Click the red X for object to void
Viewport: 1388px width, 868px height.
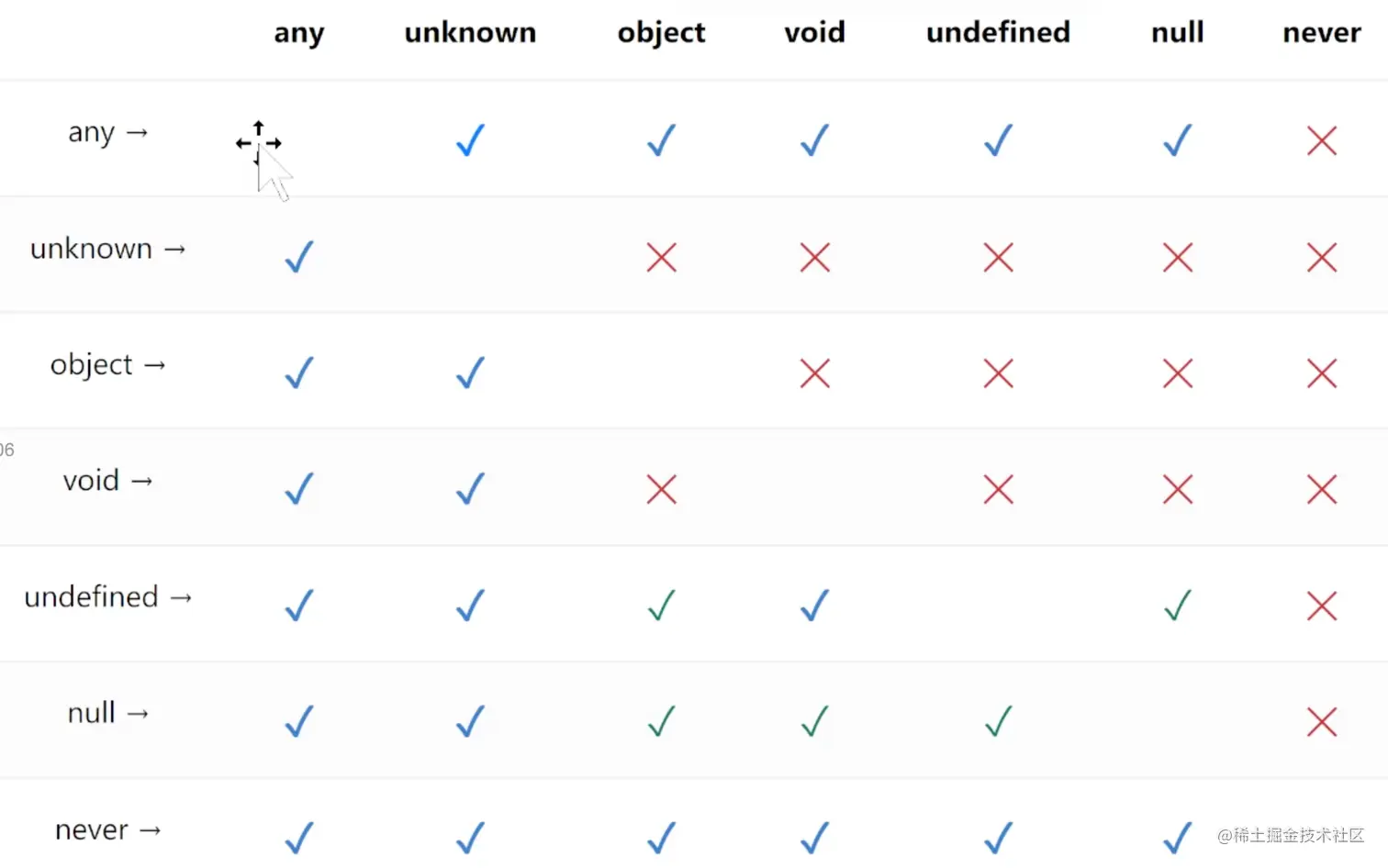pyautogui.click(x=814, y=373)
